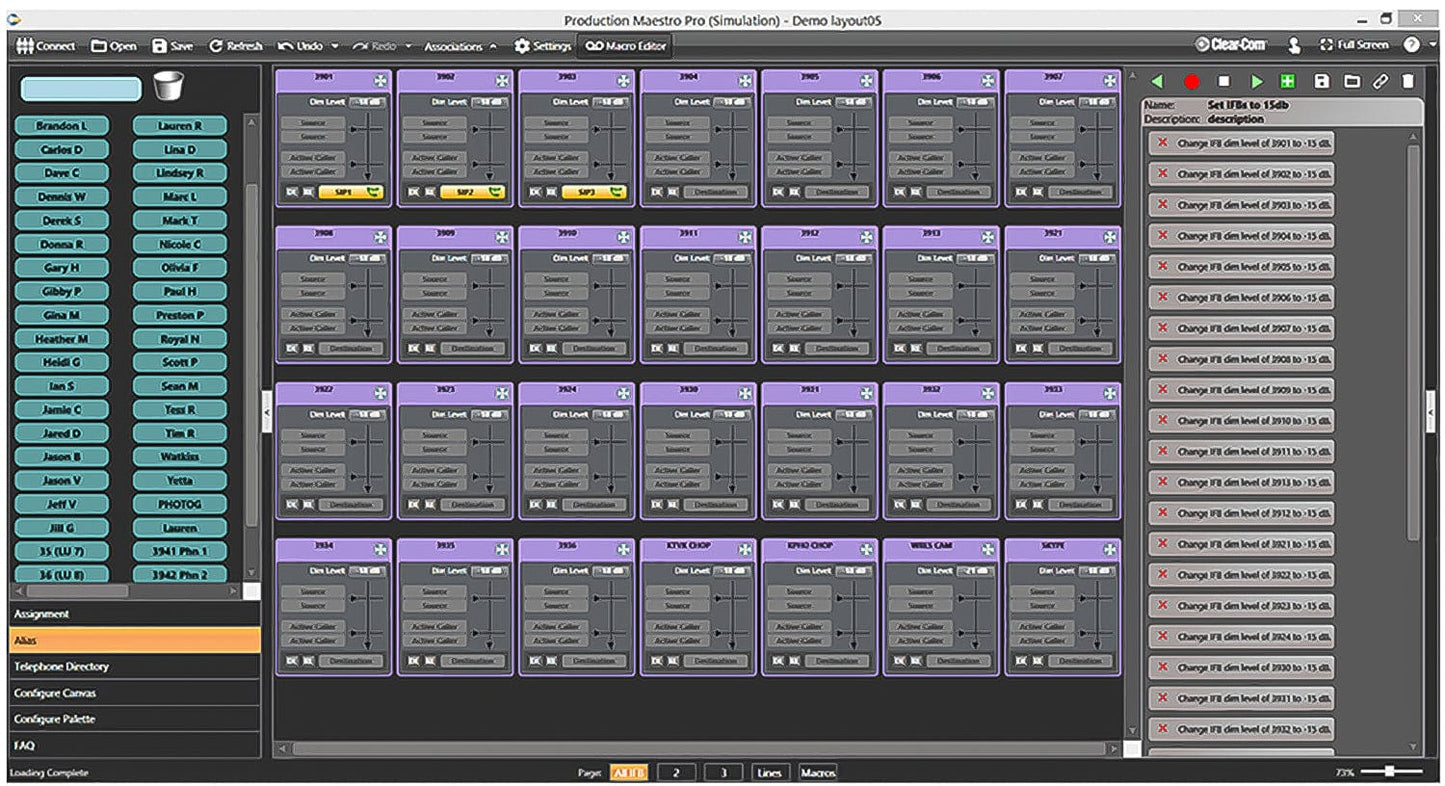Image resolution: width=1445 pixels, height=786 pixels.
Task: Collapse the macro editor with right-edge arrow
Action: 1431,410
